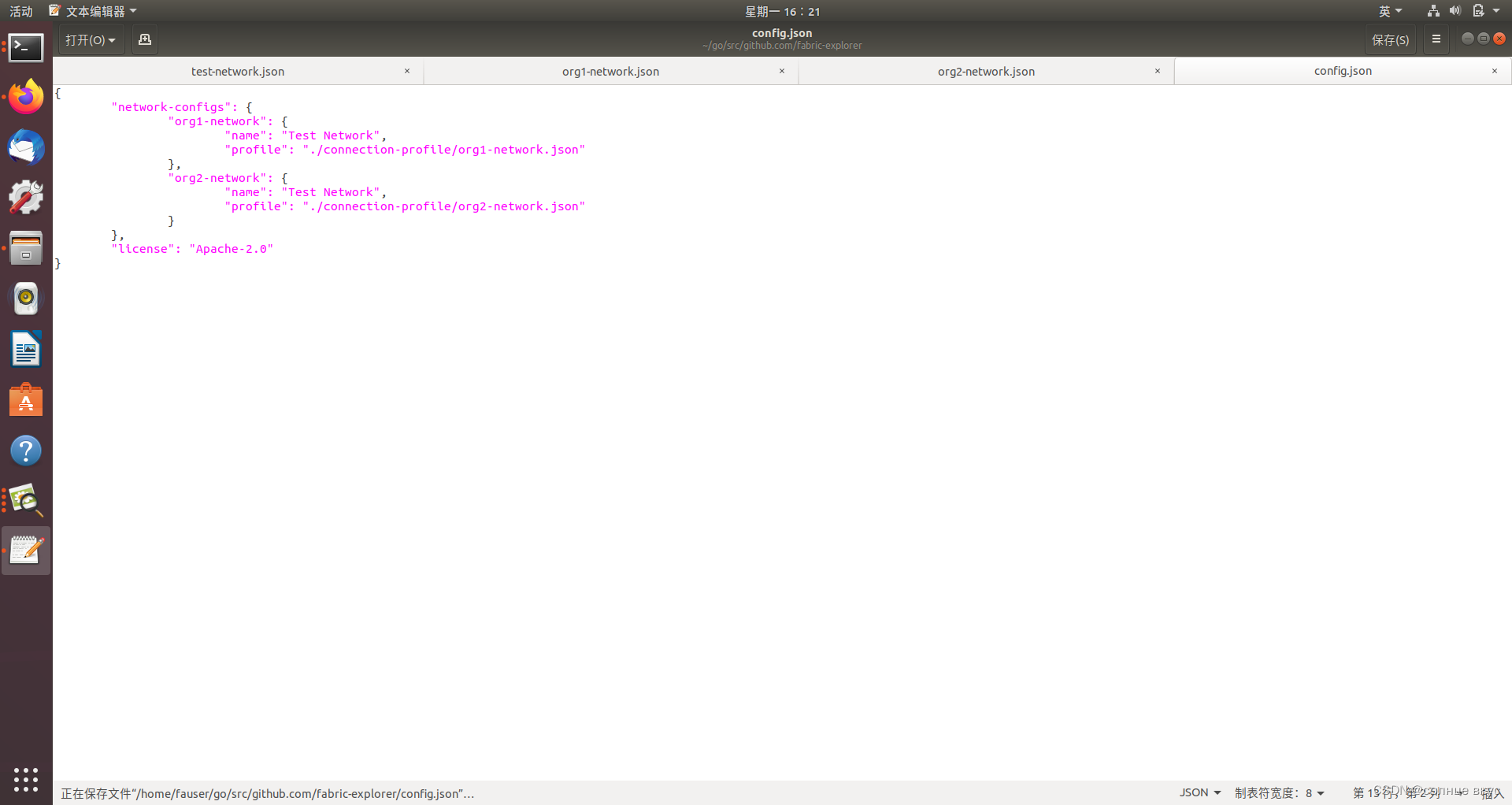Open the 制表符宽度 tab width dropdown
This screenshot has height=805, width=1512.
pyautogui.click(x=1280, y=792)
